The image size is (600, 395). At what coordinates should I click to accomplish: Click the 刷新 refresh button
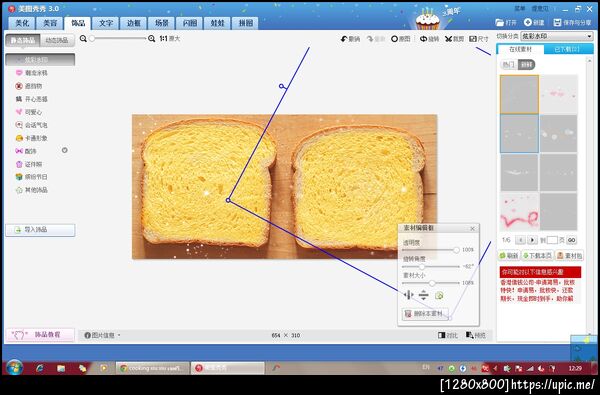click(509, 255)
